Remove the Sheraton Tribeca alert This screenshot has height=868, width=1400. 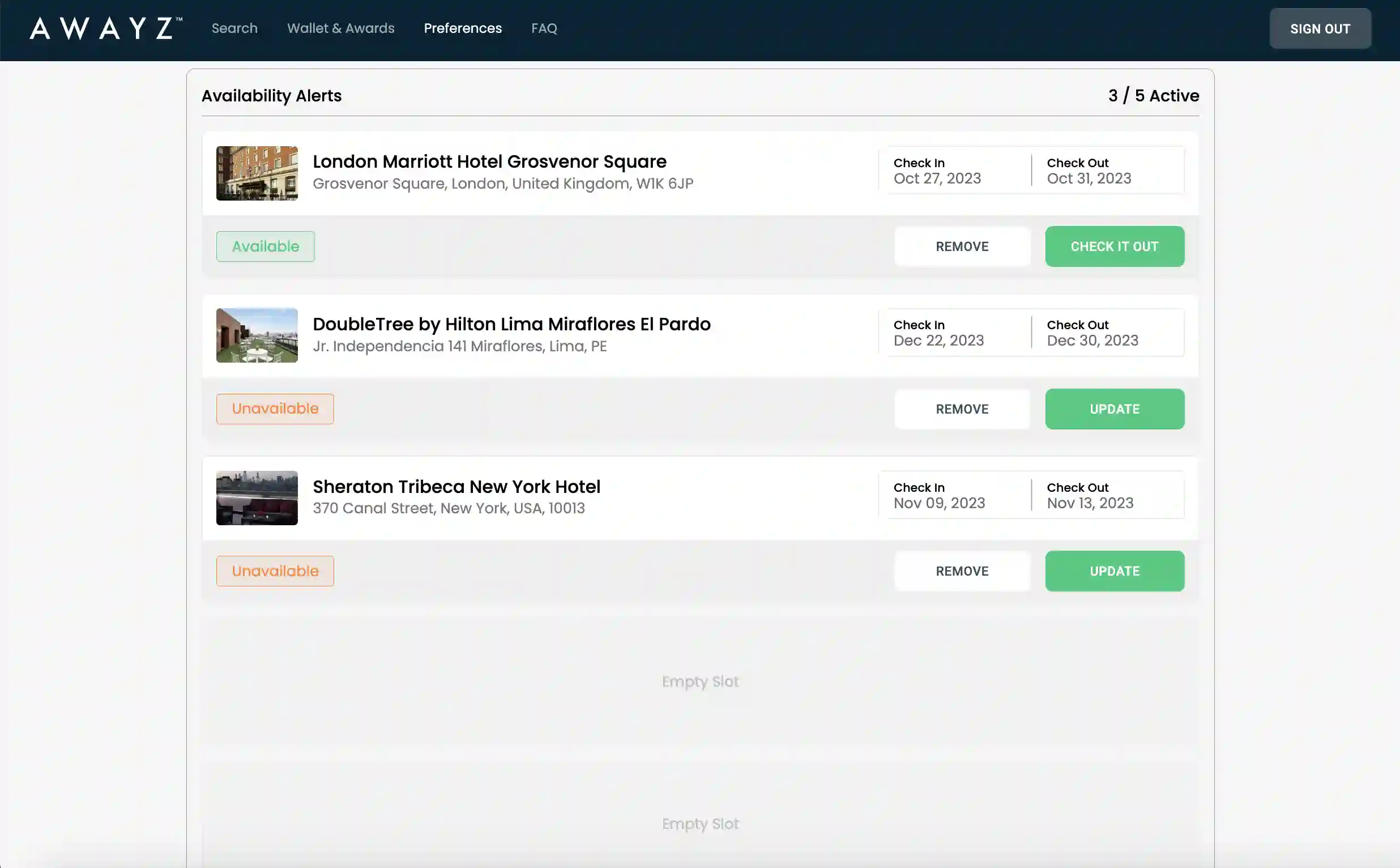(962, 571)
